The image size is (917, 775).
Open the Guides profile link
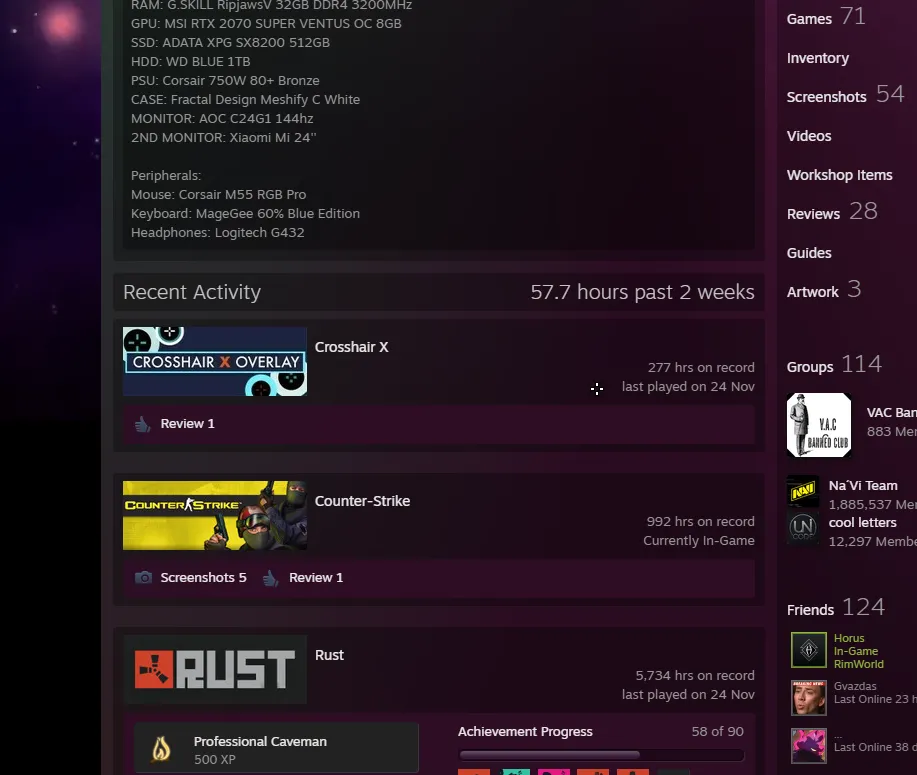pyautogui.click(x=809, y=253)
